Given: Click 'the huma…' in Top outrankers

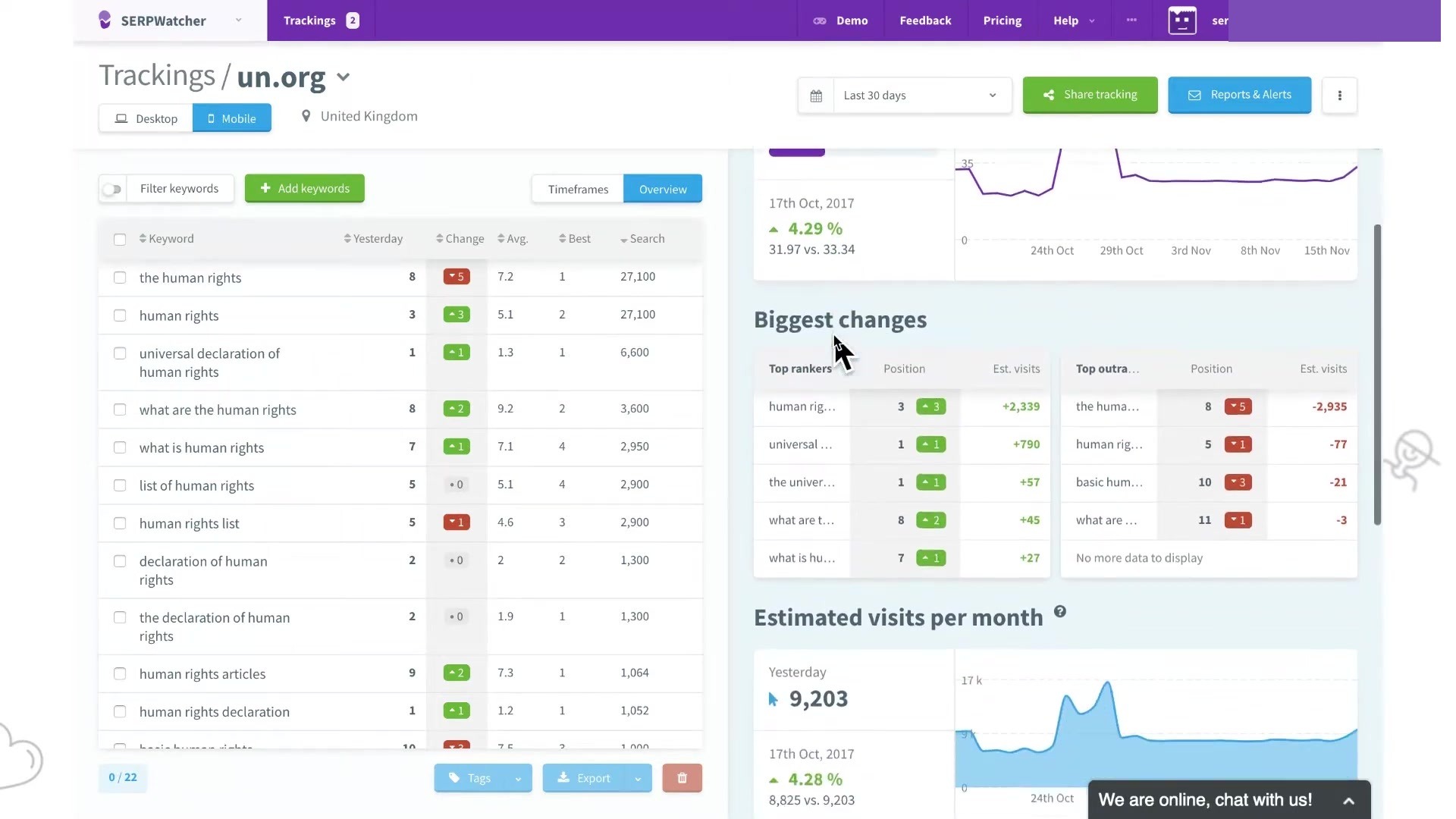Looking at the screenshot, I should click(x=1107, y=407).
